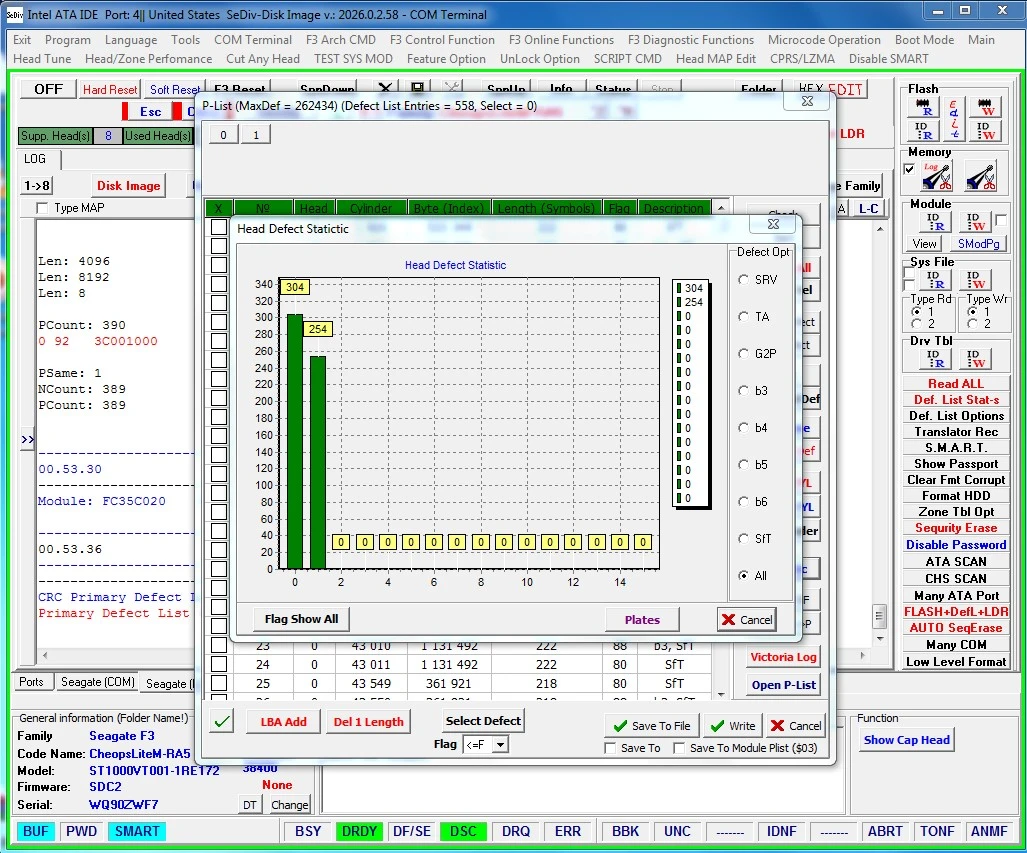Enable the Save To checkbox

click(610, 748)
